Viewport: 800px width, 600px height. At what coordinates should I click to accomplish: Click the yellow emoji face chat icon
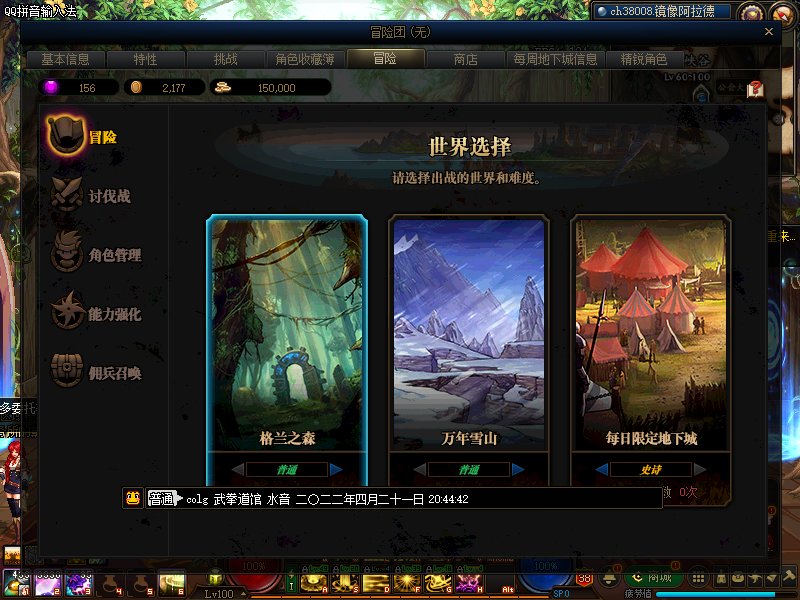click(133, 498)
